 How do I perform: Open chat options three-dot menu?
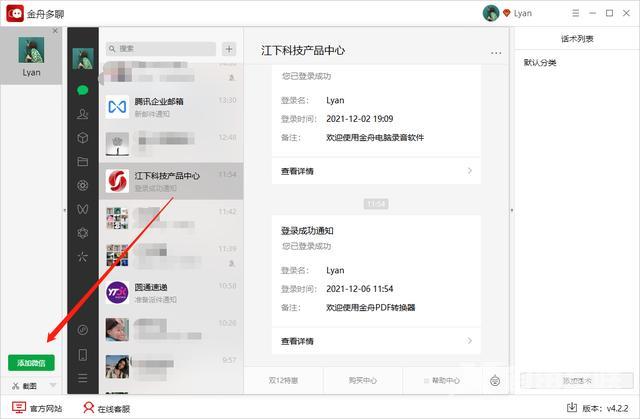click(496, 53)
